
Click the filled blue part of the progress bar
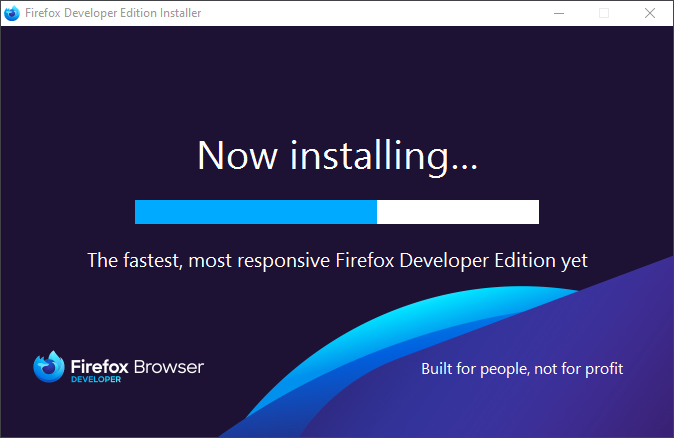click(x=255, y=212)
